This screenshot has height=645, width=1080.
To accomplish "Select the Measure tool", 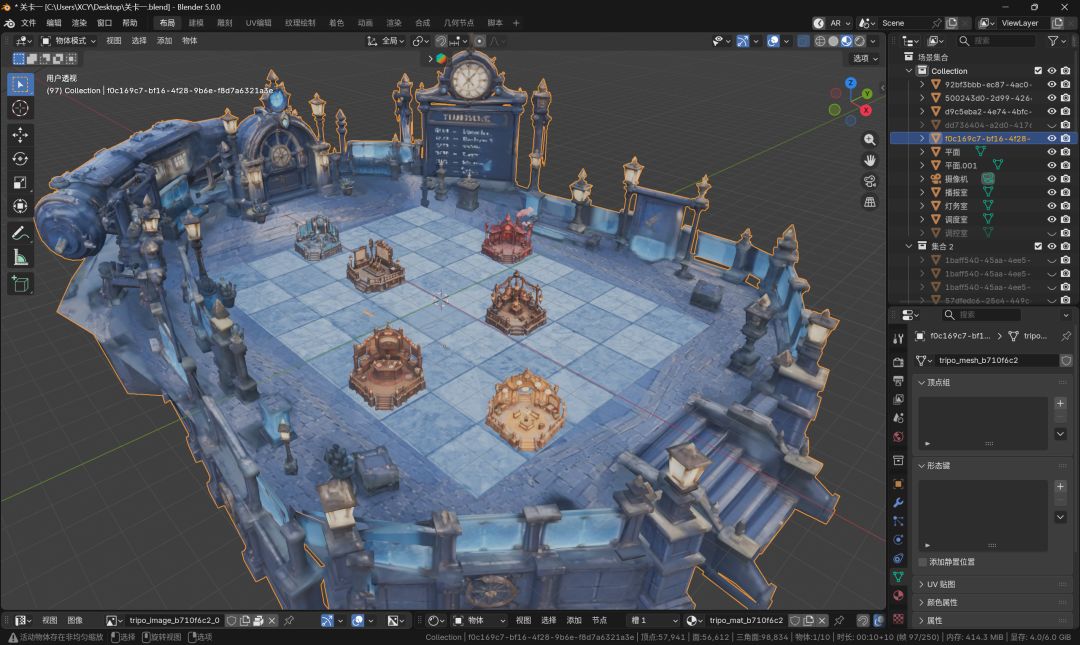I will 20,258.
